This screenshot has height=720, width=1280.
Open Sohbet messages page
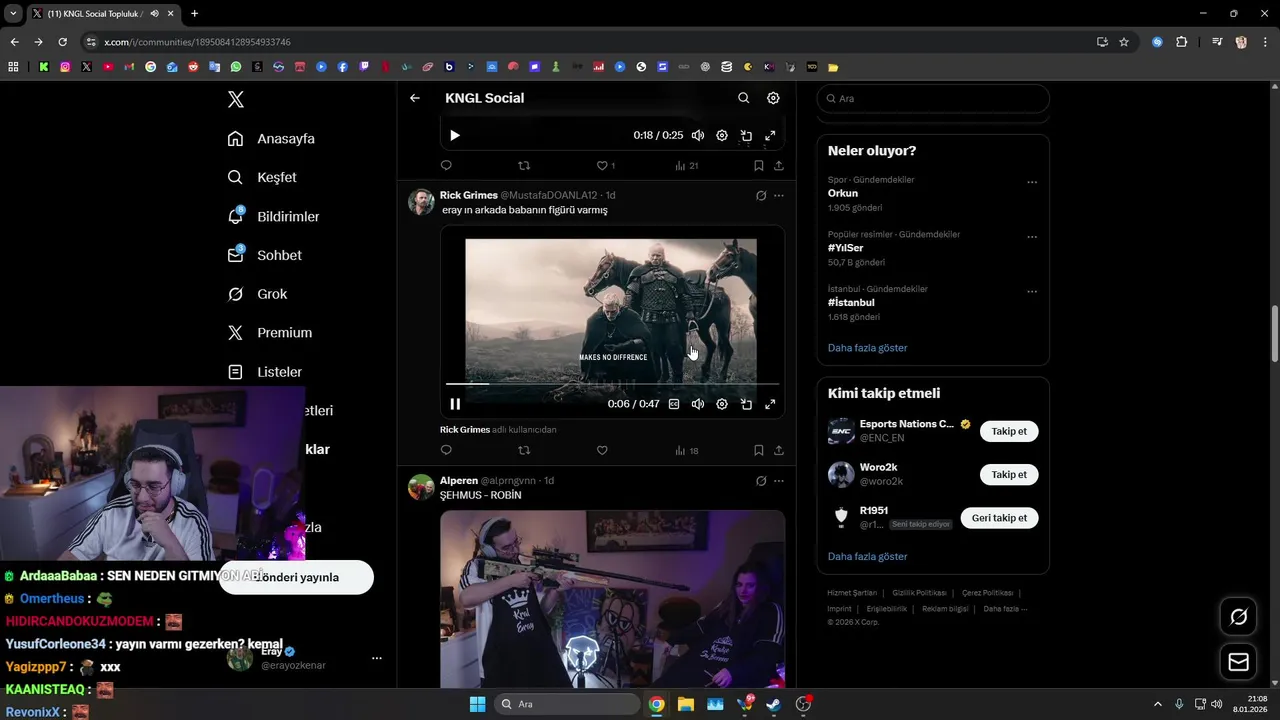[x=265, y=255]
